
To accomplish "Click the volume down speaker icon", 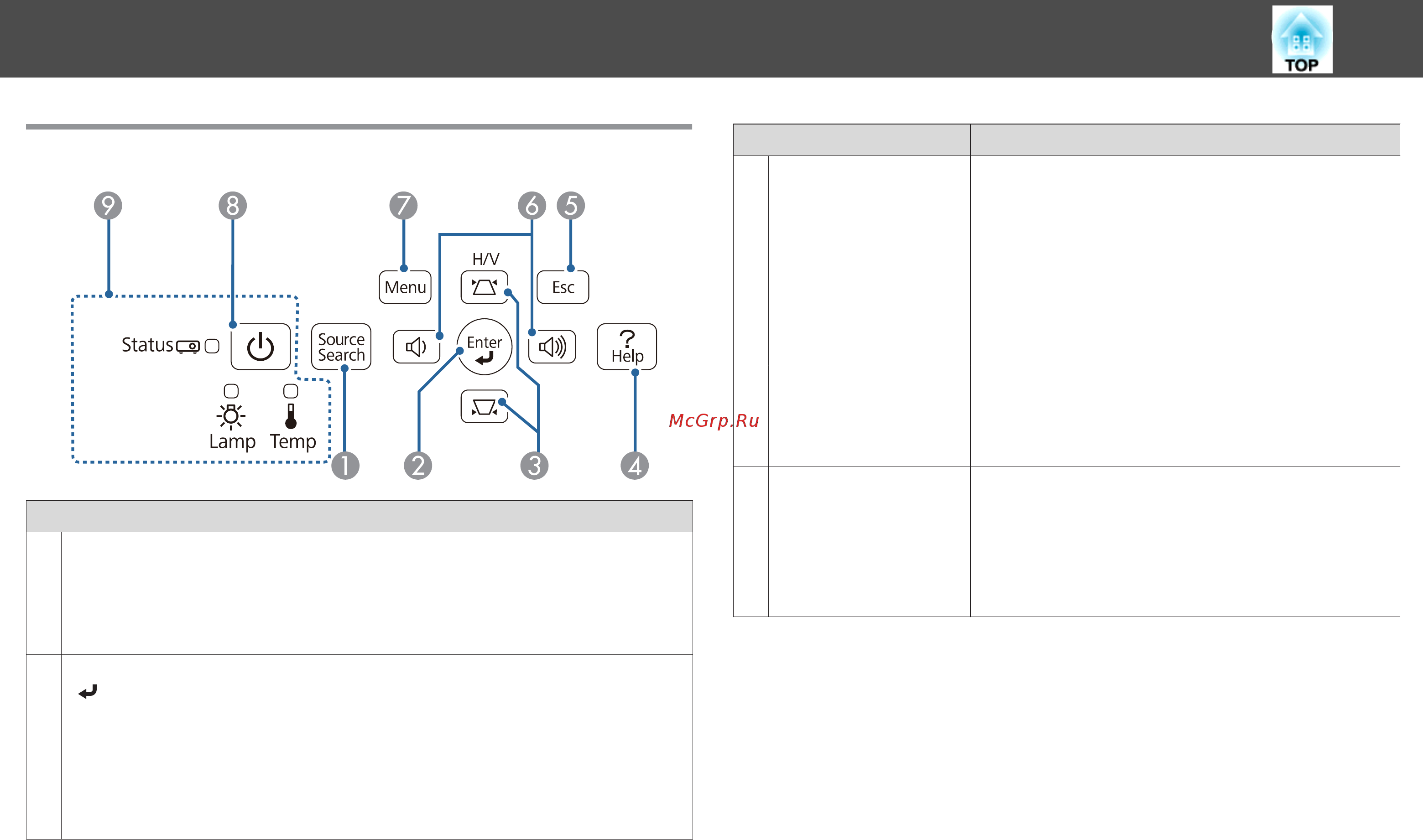I will pos(416,347).
